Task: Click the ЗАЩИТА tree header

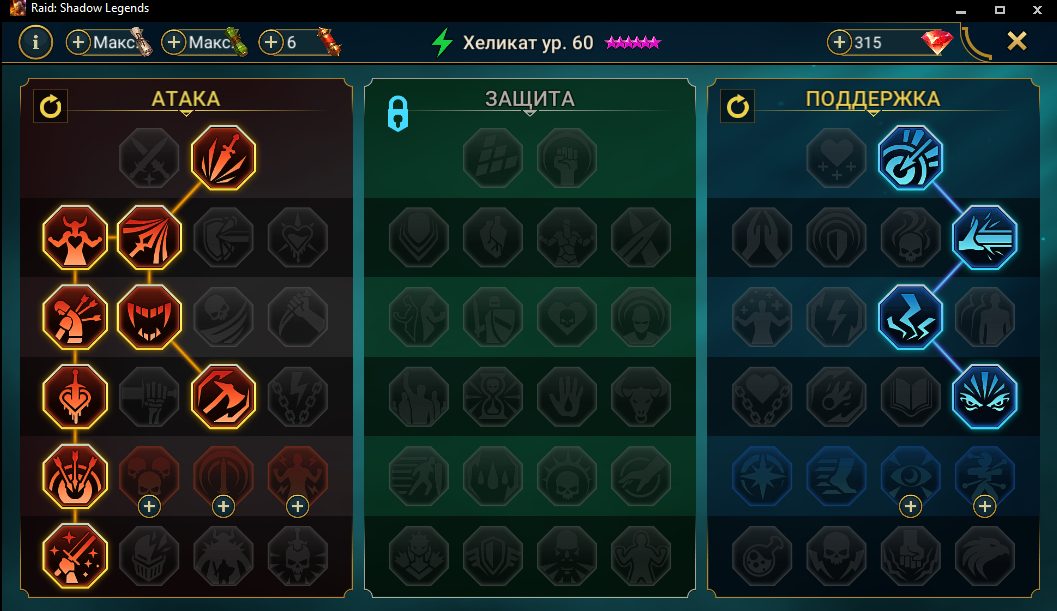Action: click(x=530, y=99)
